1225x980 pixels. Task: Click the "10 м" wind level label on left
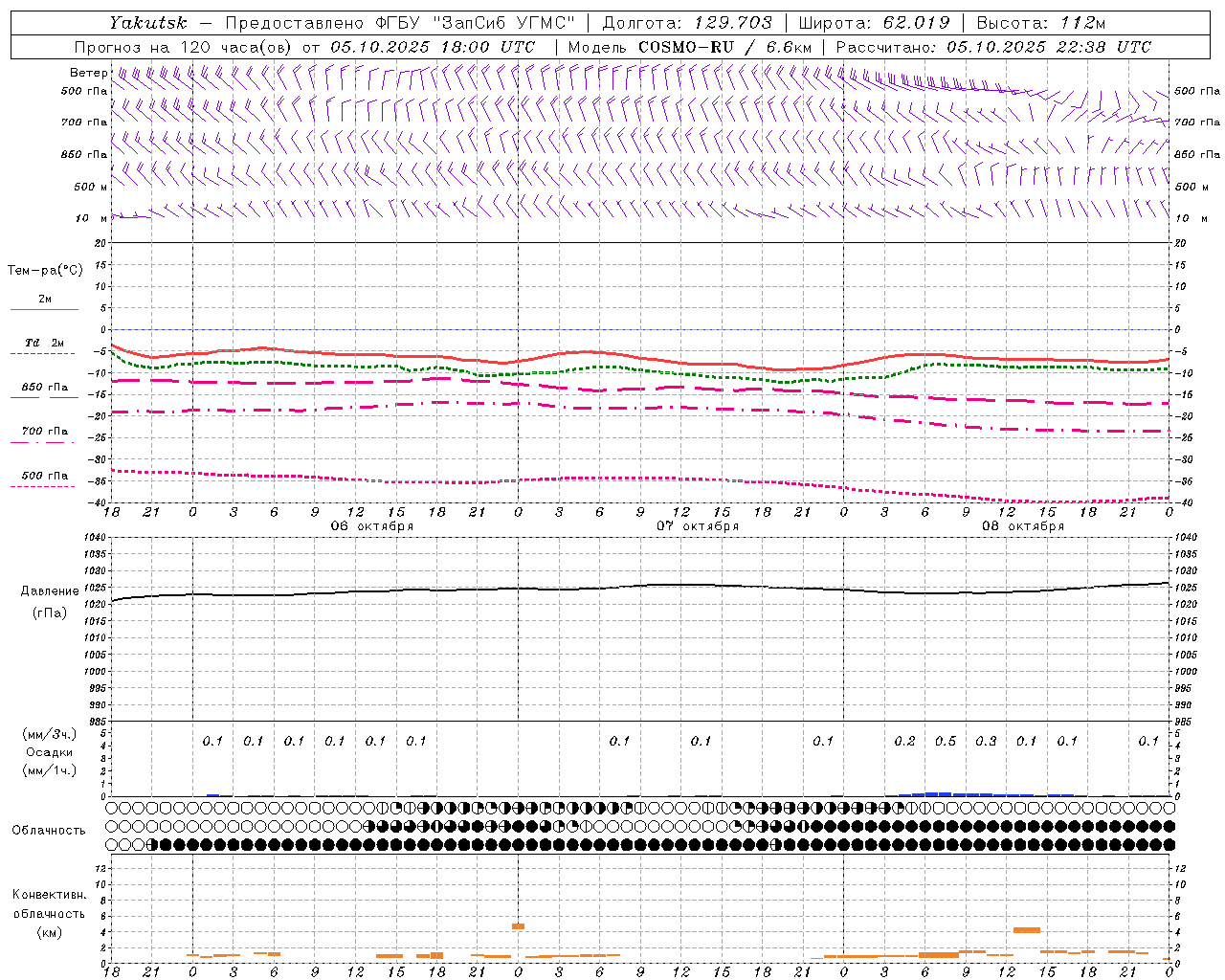pos(91,218)
